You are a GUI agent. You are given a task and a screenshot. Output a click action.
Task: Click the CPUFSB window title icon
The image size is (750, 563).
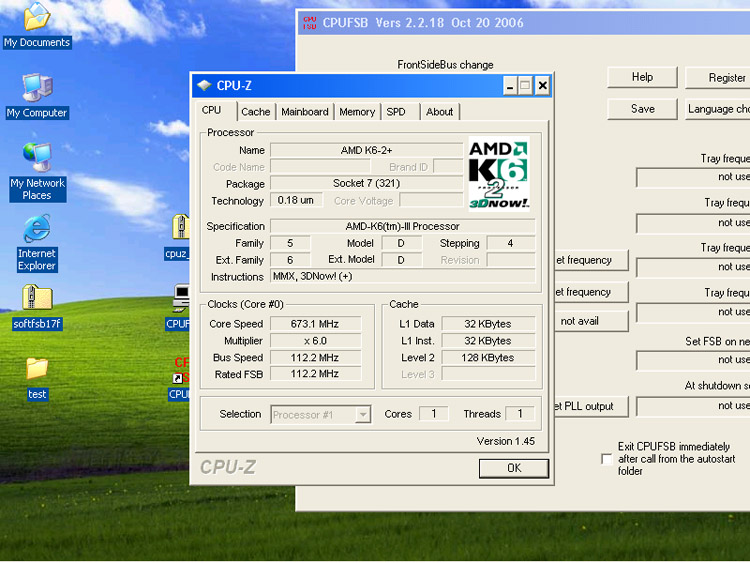[309, 22]
